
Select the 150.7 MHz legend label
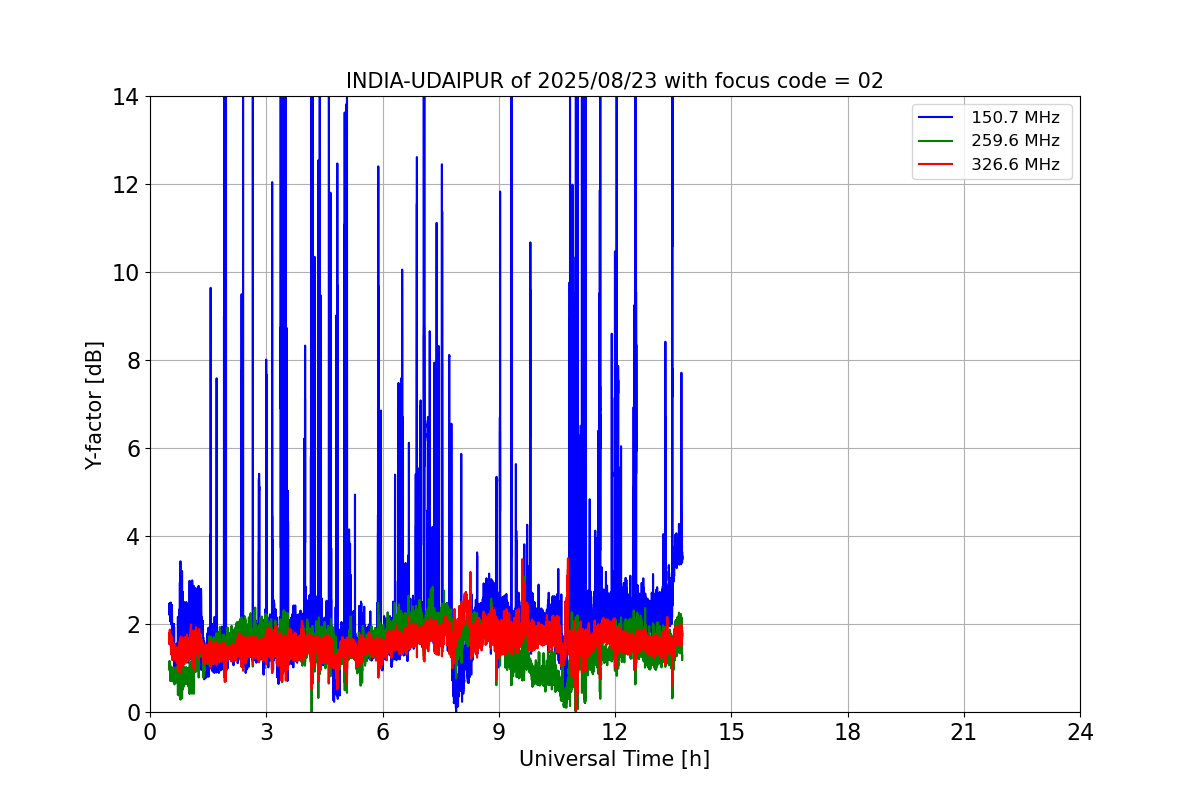click(1015, 118)
